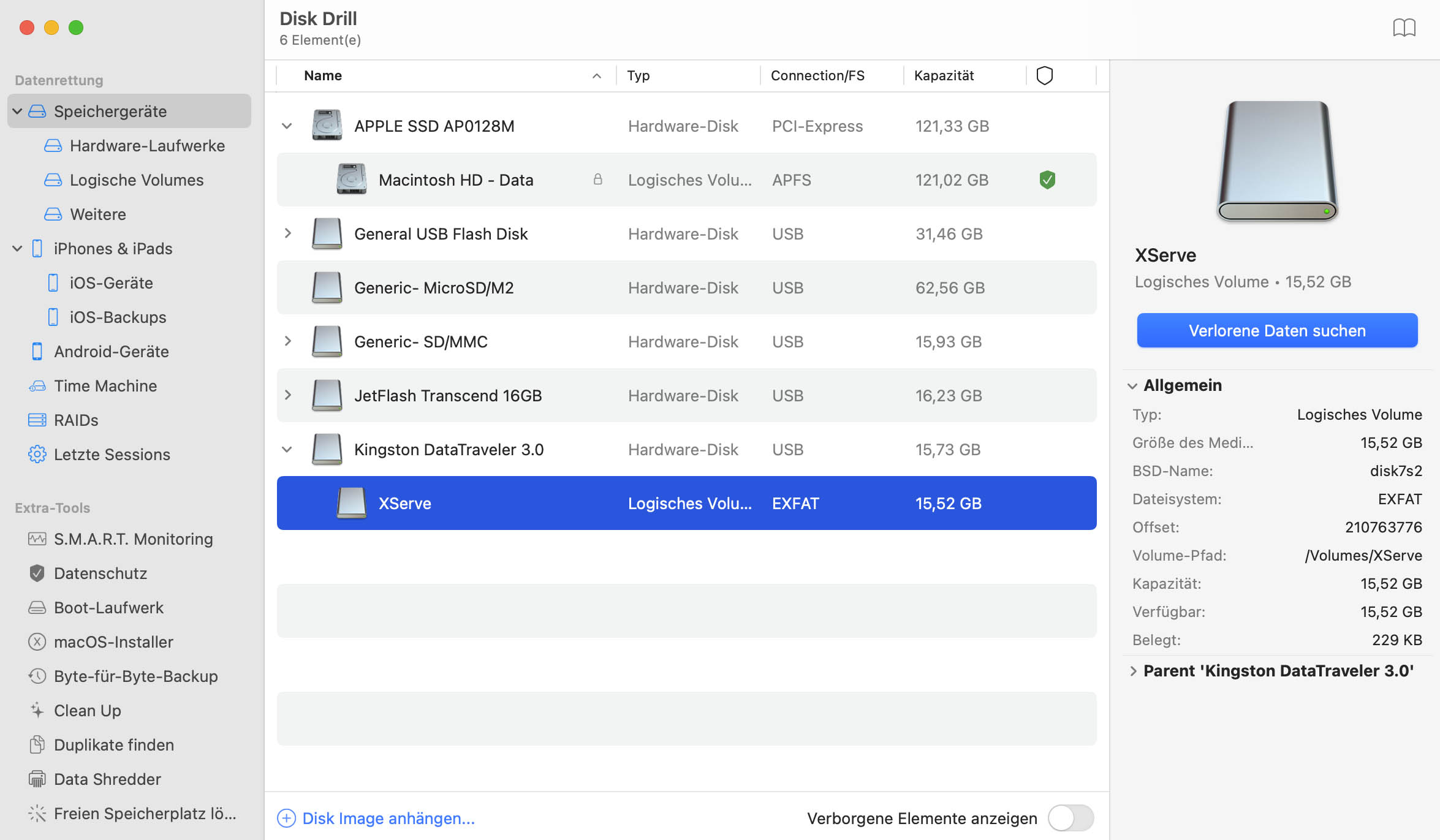Click the S.M.A.R.T. Monitoring chart icon
The width and height of the screenshot is (1440, 840).
[37, 539]
